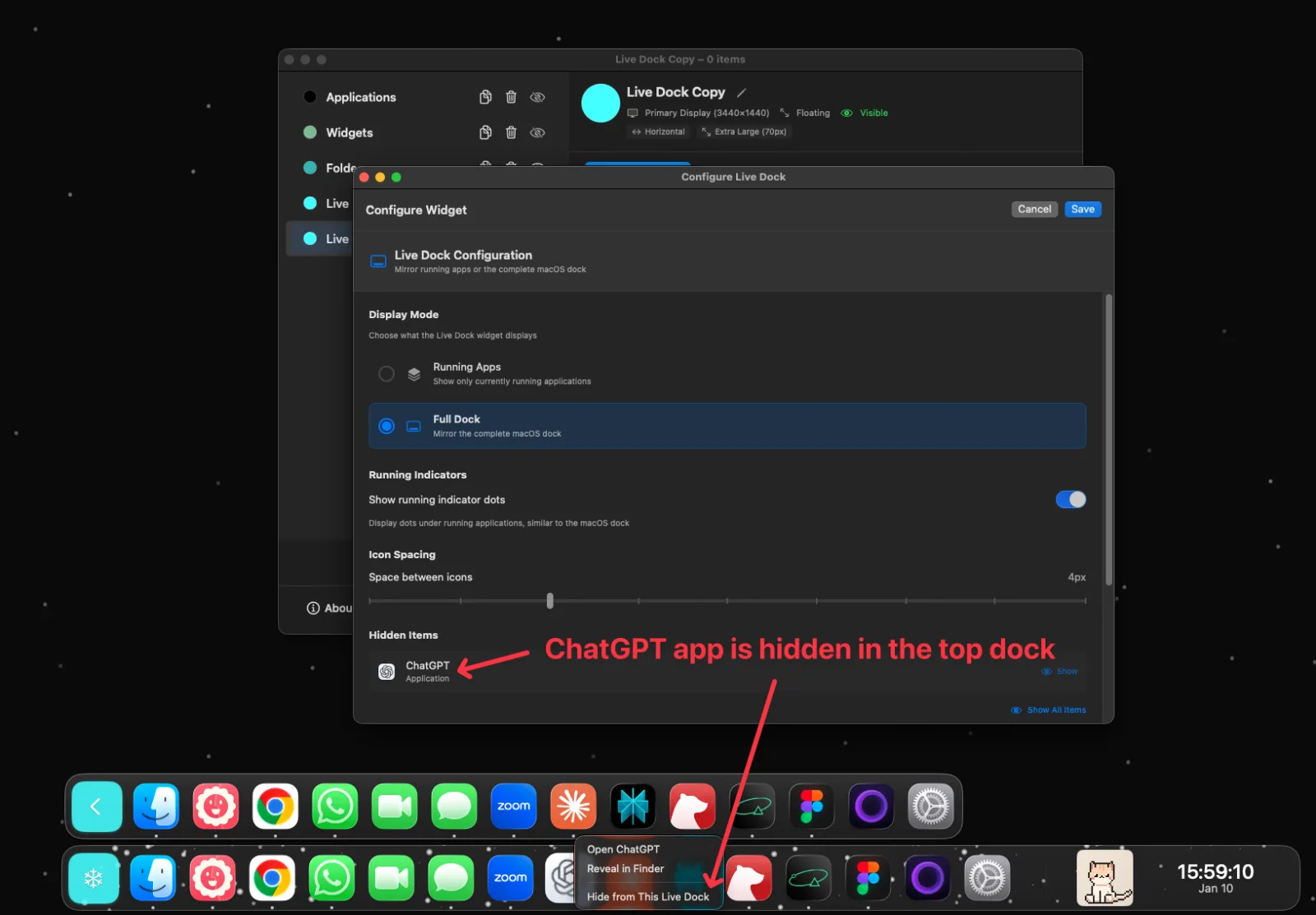Duplicate the Widgets dock in the sidebar
The image size is (1316, 915).
(485, 132)
